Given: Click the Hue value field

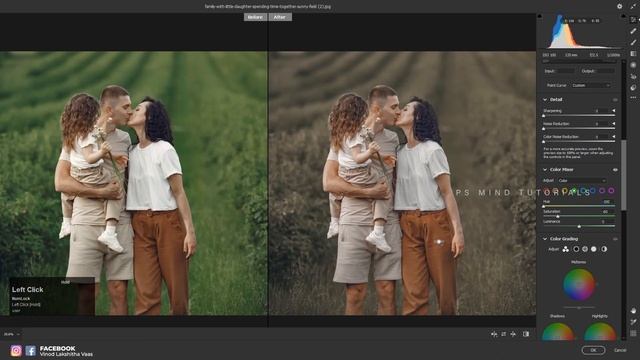Looking at the screenshot, I should (x=607, y=202).
